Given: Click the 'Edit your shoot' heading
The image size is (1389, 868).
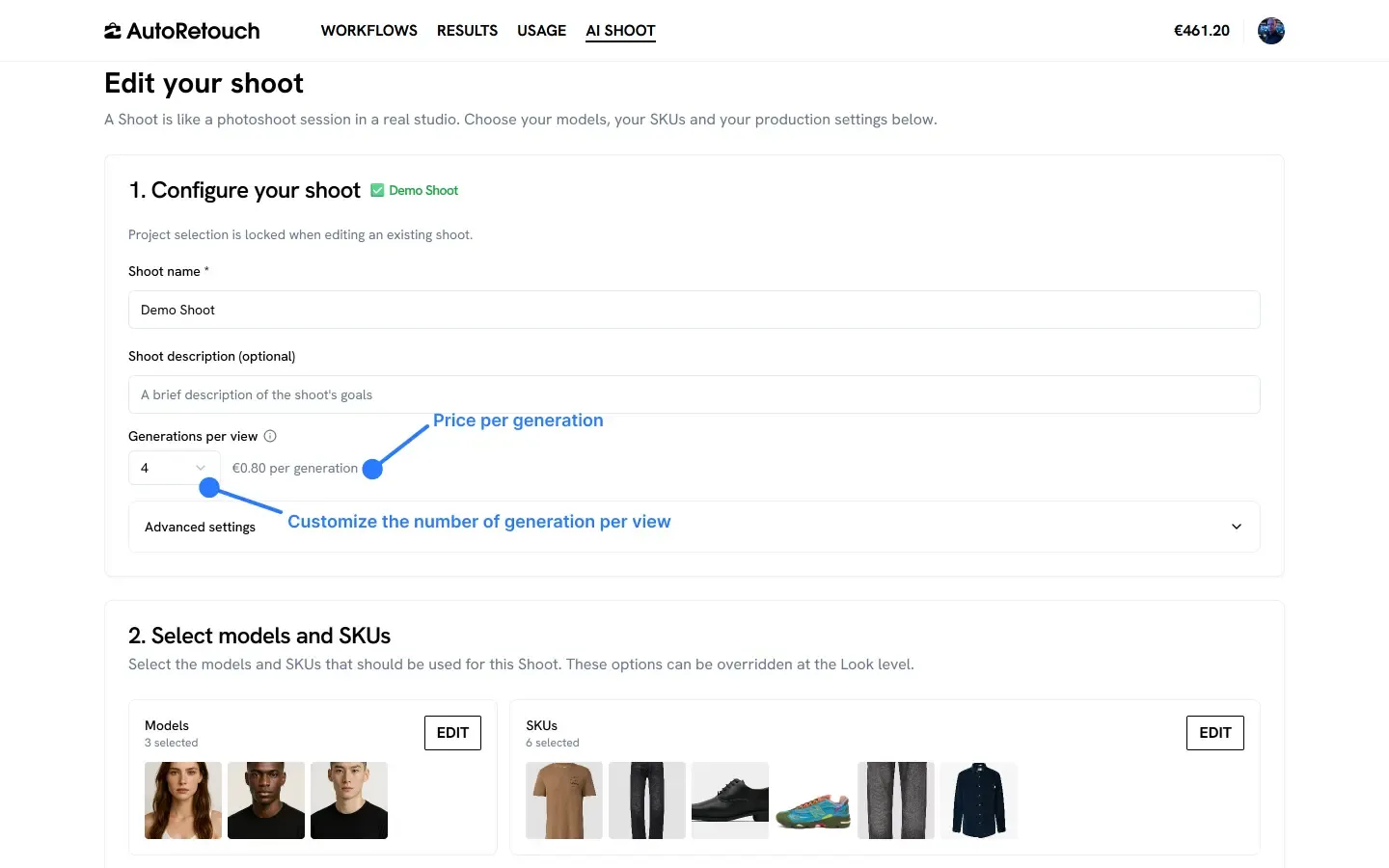Looking at the screenshot, I should point(204,83).
